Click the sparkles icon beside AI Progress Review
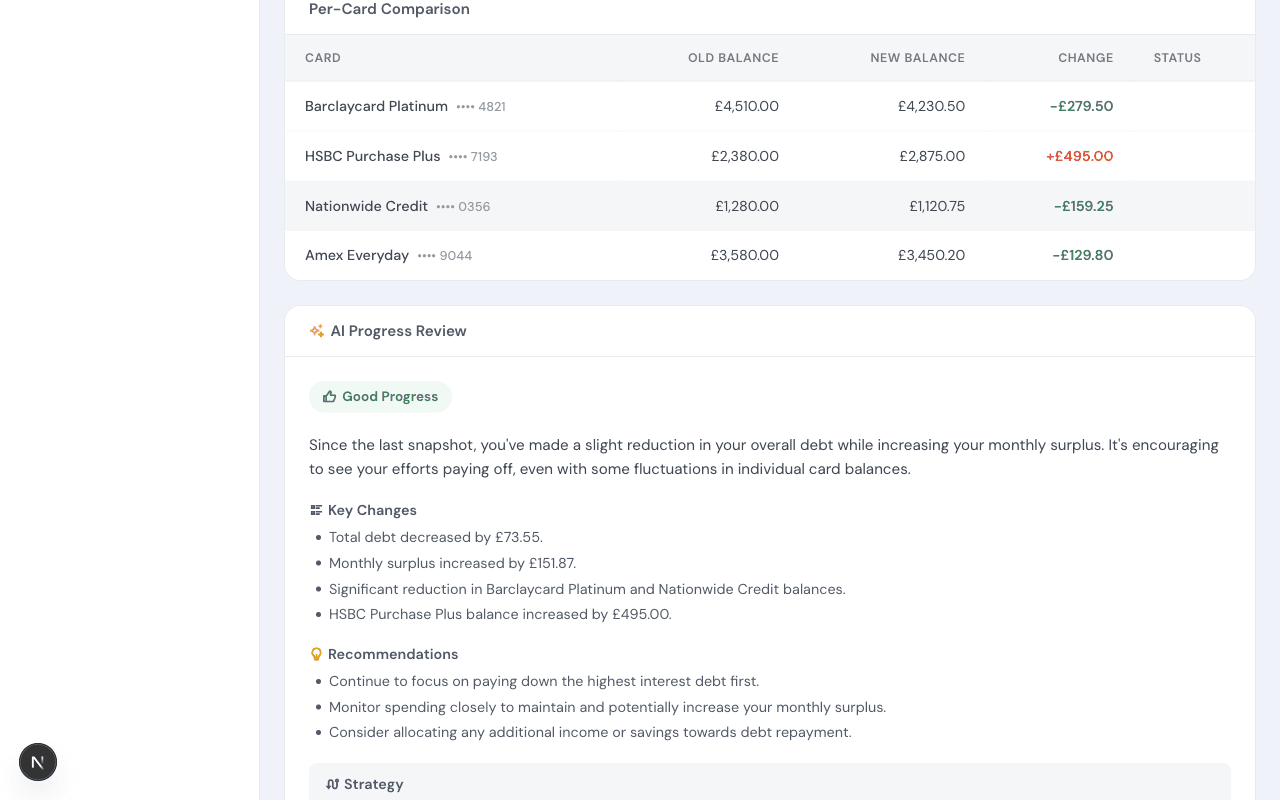The width and height of the screenshot is (1280, 800). tap(317, 330)
